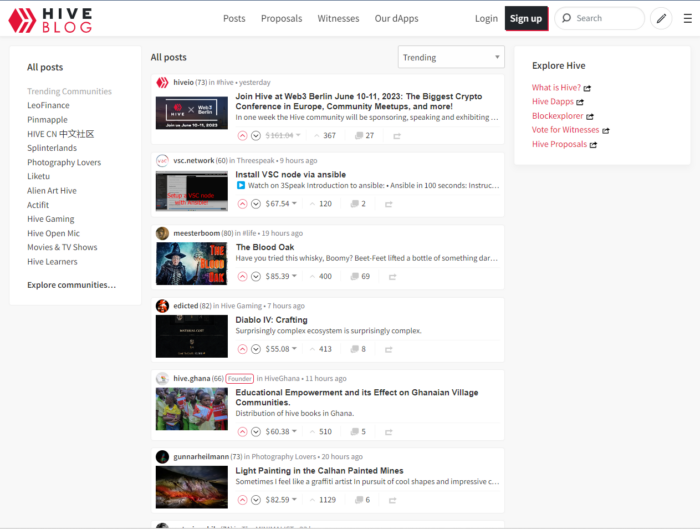Open the Proposals nav item

282,18
